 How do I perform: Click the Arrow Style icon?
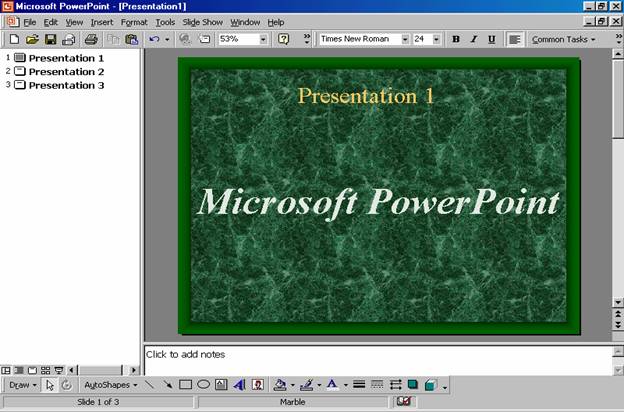tap(395, 385)
